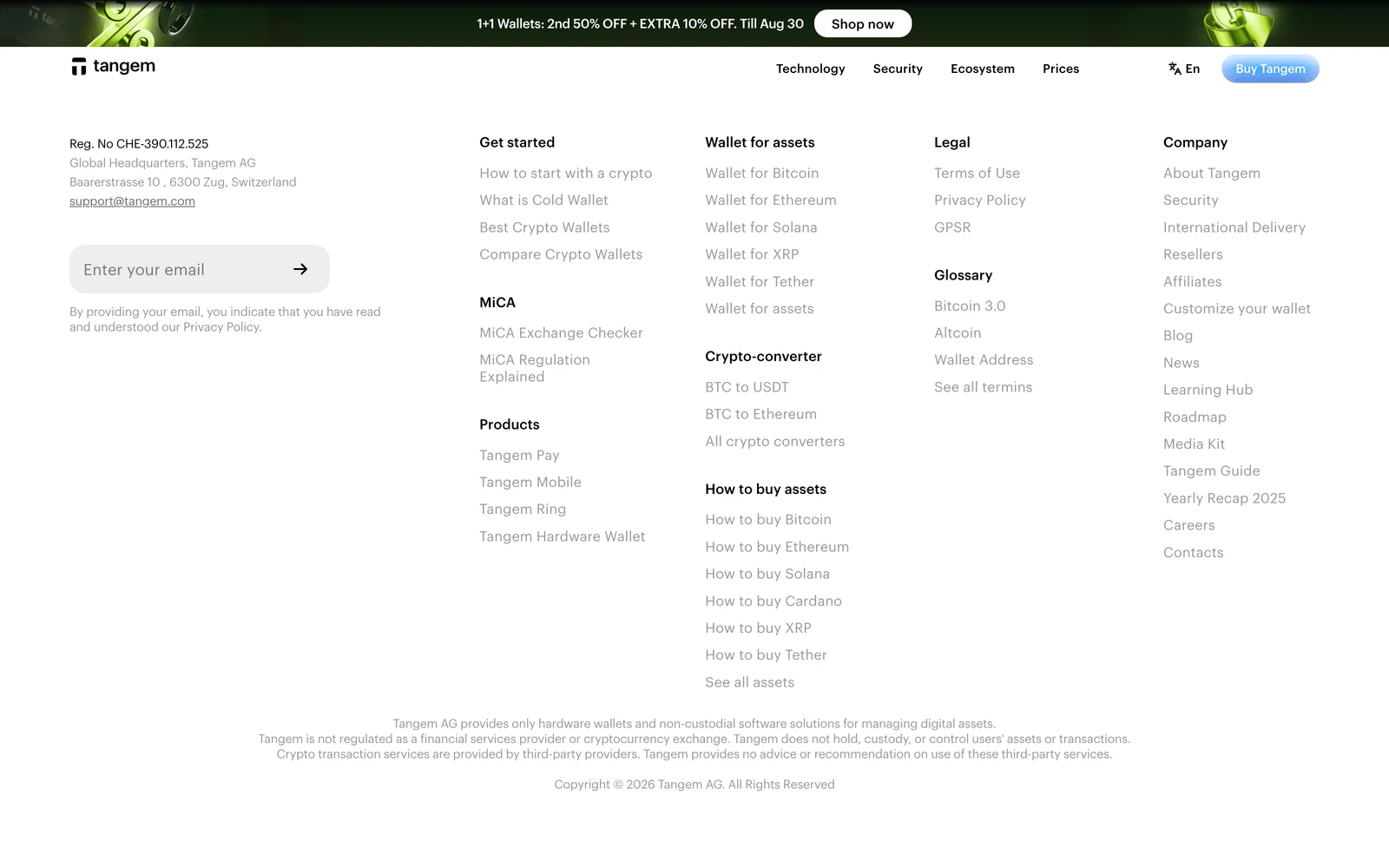Open How to buy Cardano
The image size is (1389, 868).
click(773, 601)
